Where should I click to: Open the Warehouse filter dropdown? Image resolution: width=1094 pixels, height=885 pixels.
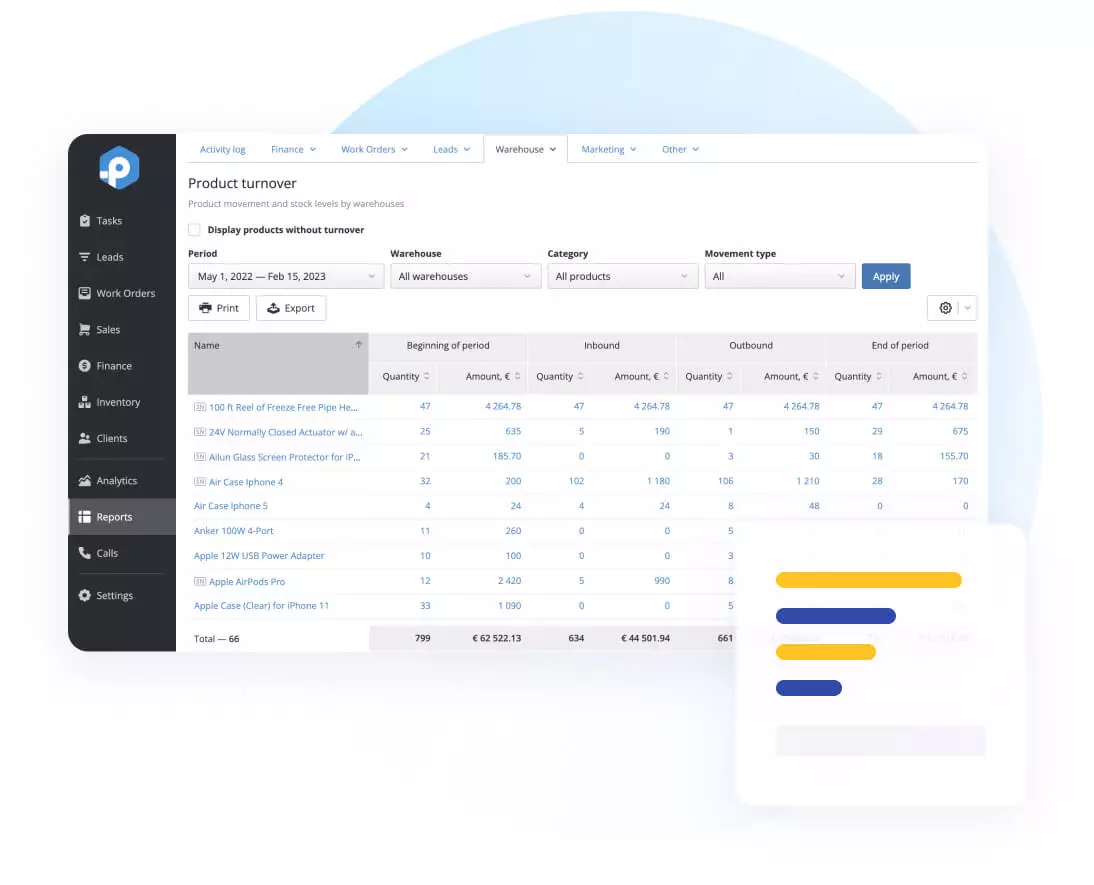(465, 275)
